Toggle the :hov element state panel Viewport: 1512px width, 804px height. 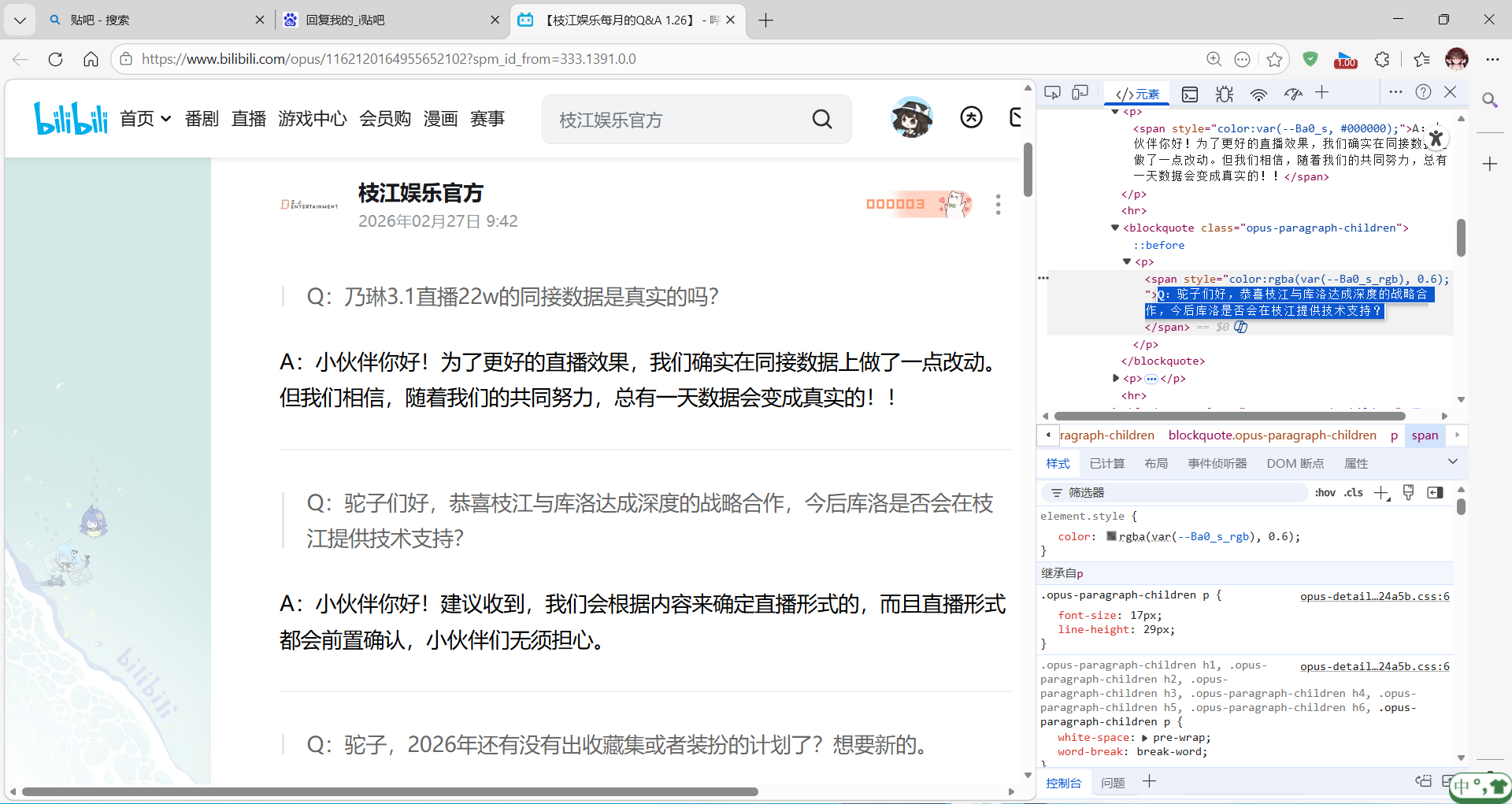pyautogui.click(x=1325, y=493)
